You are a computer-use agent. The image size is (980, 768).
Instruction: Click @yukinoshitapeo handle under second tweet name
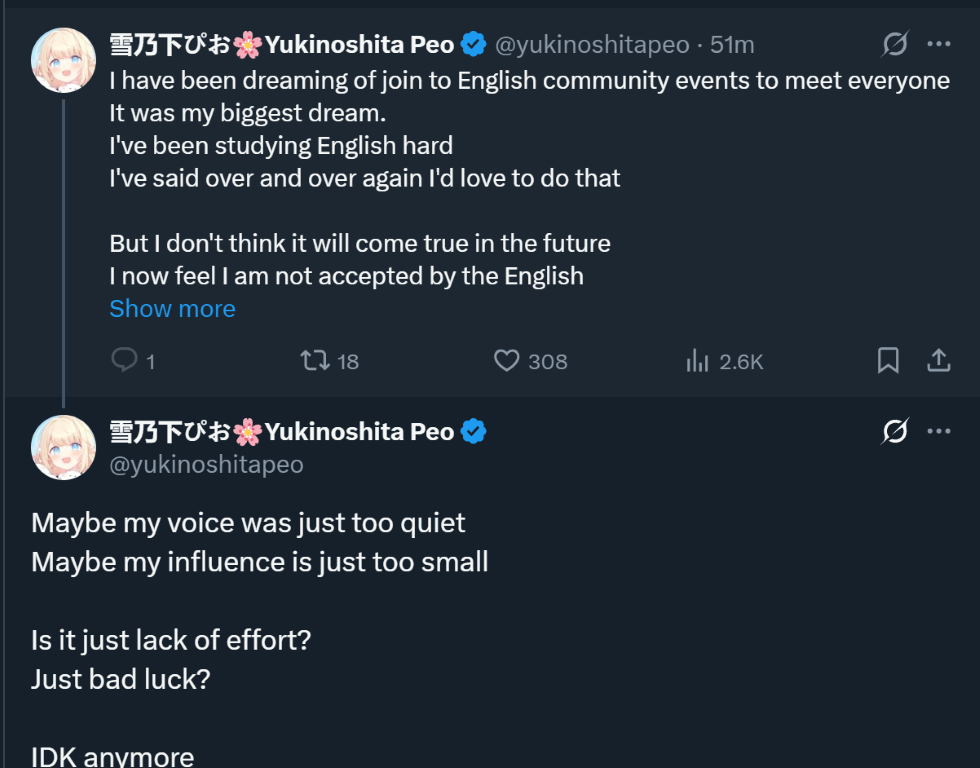(x=206, y=465)
